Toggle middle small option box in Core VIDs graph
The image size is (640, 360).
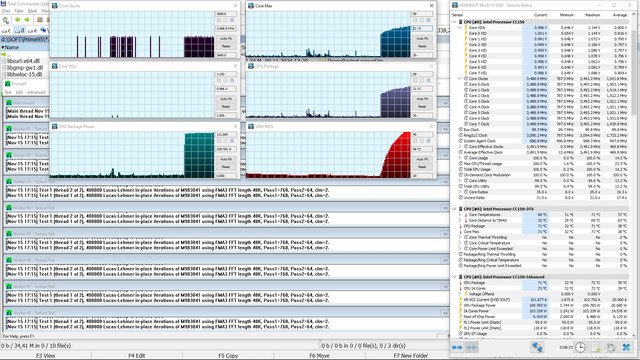225,80
